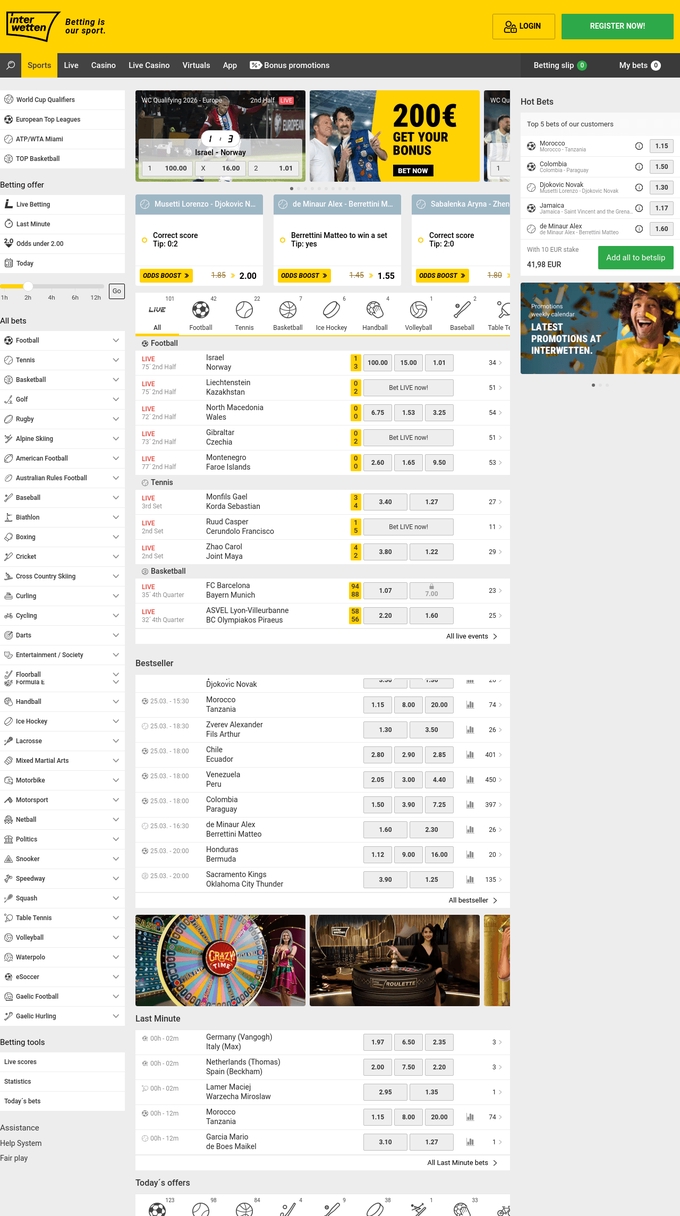The width and height of the screenshot is (680, 1216).
Task: Open statistics icon for Venezuela - Peru
Action: (470, 780)
